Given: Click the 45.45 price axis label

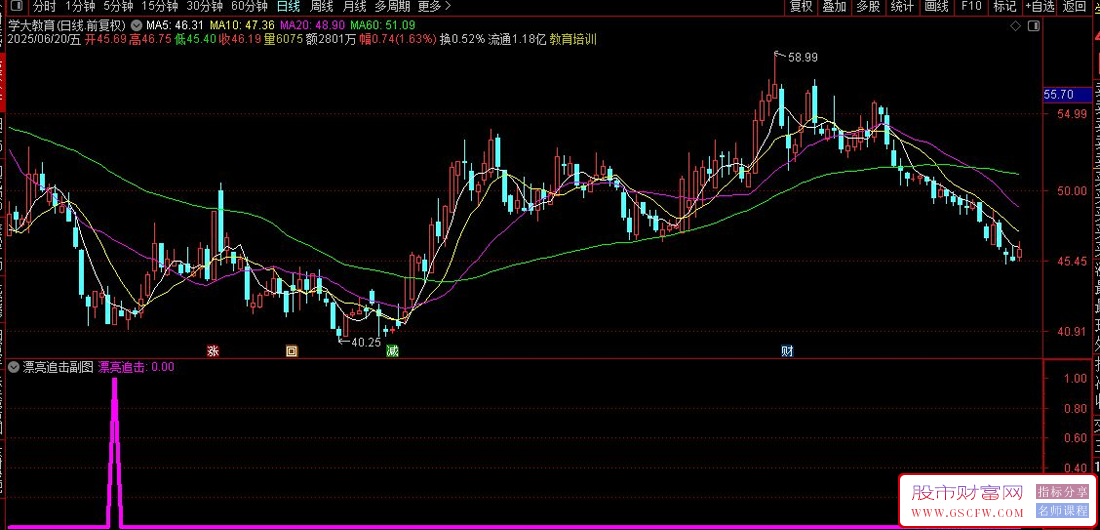Looking at the screenshot, I should (x=1072, y=261).
